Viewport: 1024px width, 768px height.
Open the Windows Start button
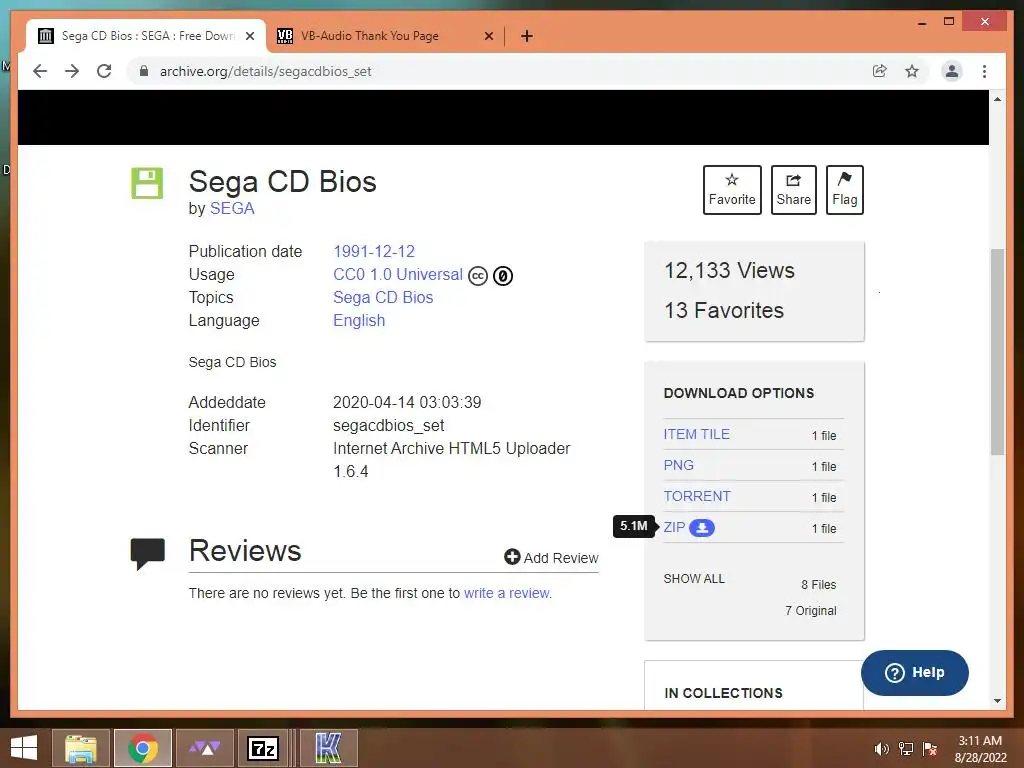(24, 748)
